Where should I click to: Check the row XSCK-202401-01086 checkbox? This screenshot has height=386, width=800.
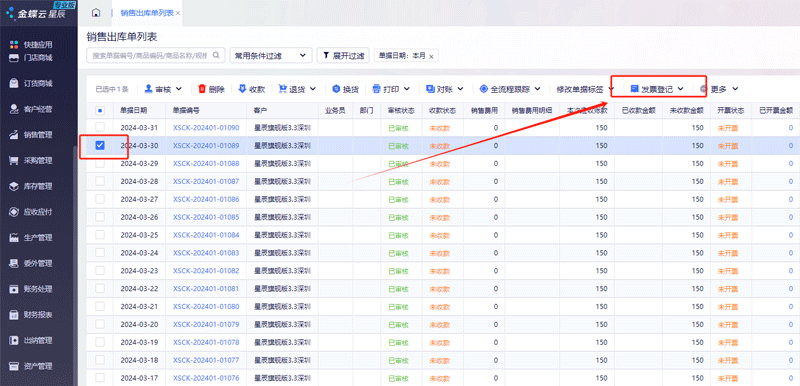point(100,199)
